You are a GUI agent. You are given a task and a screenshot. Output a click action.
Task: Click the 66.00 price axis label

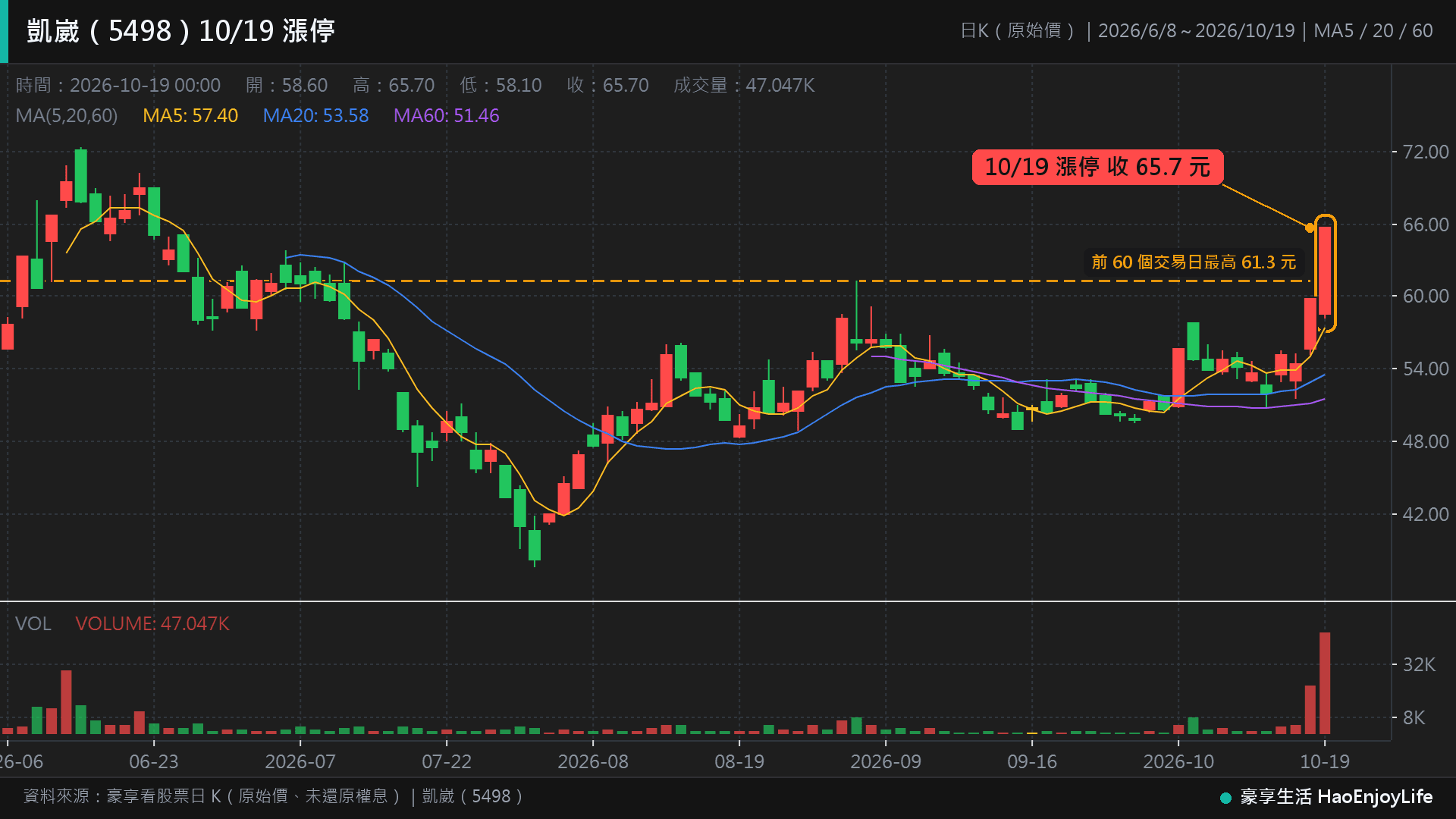click(1426, 224)
